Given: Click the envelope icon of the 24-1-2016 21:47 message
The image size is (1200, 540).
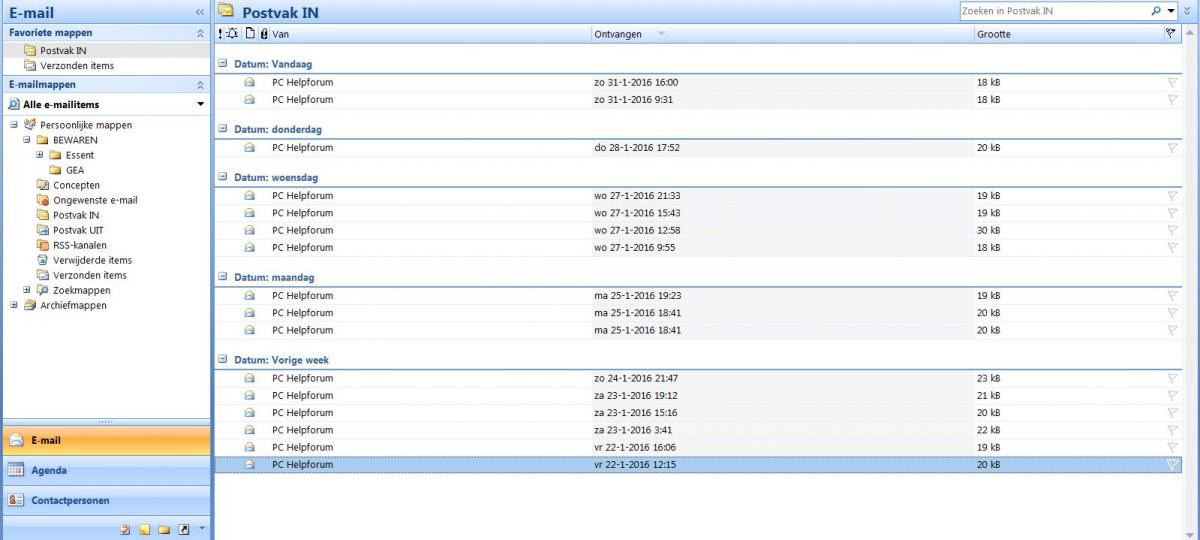Looking at the screenshot, I should [x=250, y=379].
